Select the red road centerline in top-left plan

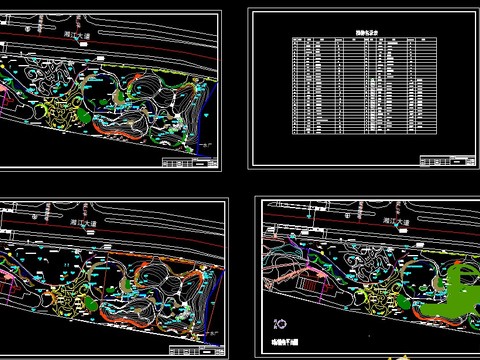click(108, 44)
